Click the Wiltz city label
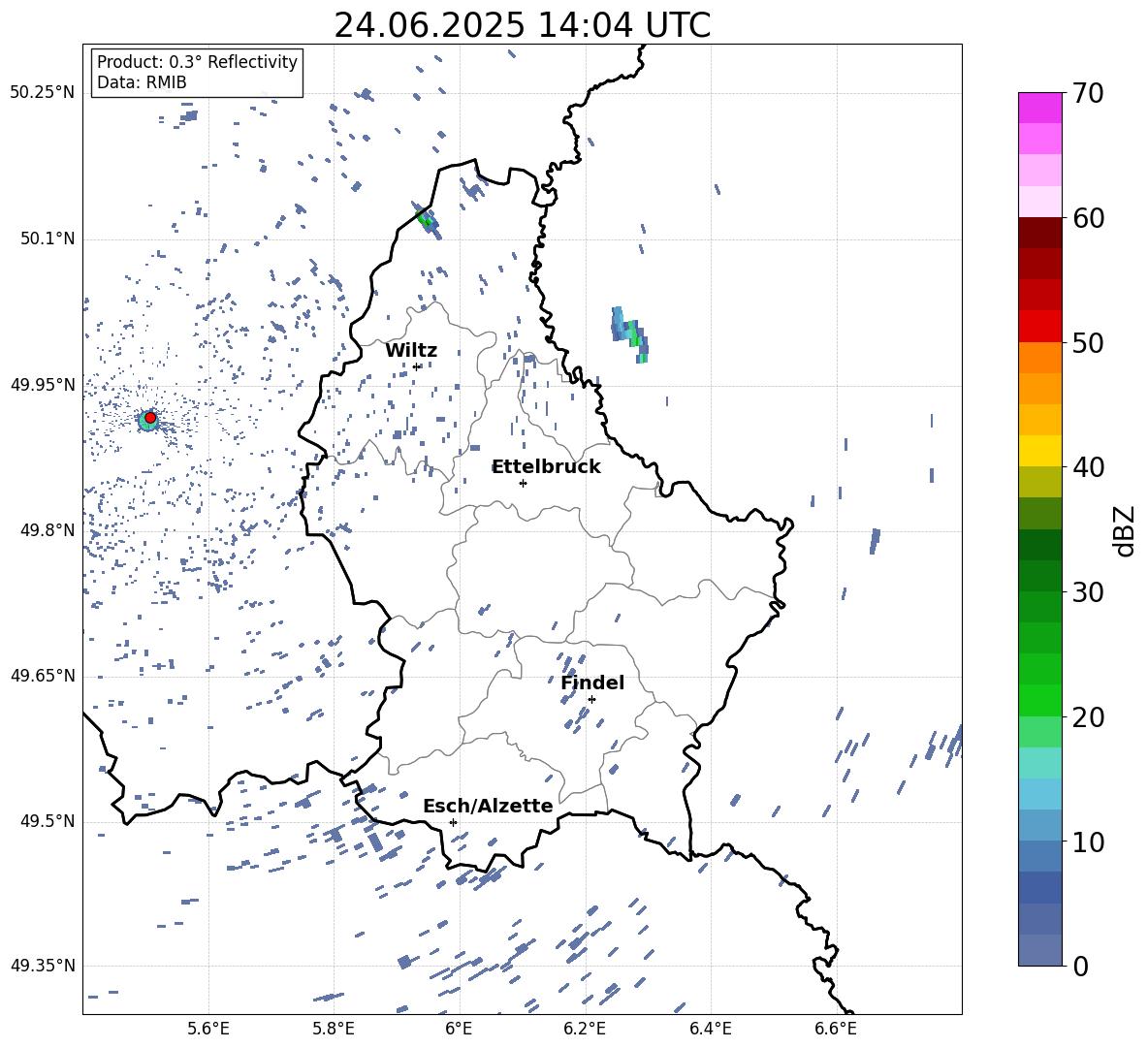Image resolution: width=1148 pixels, height=1048 pixels. click(x=411, y=351)
